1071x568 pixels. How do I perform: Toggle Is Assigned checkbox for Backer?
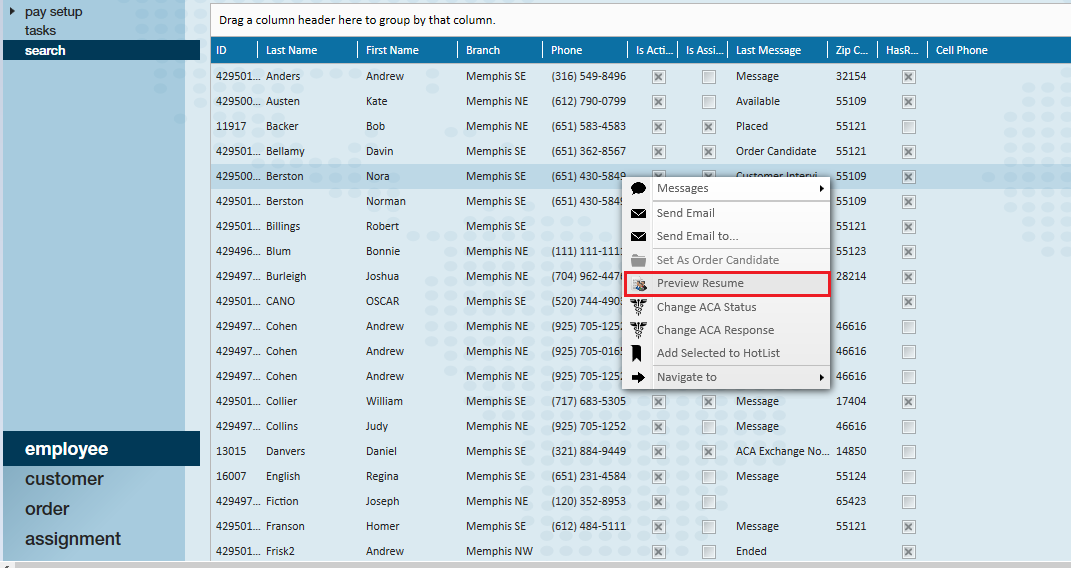709,126
